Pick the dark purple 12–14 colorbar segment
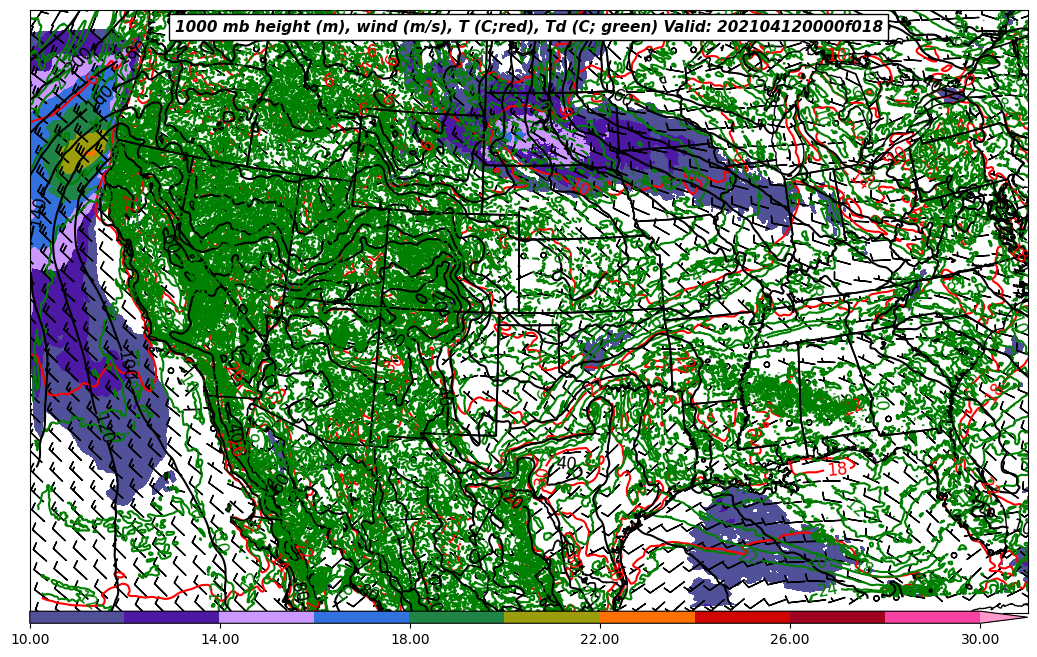1037x657 pixels. (x=172, y=617)
